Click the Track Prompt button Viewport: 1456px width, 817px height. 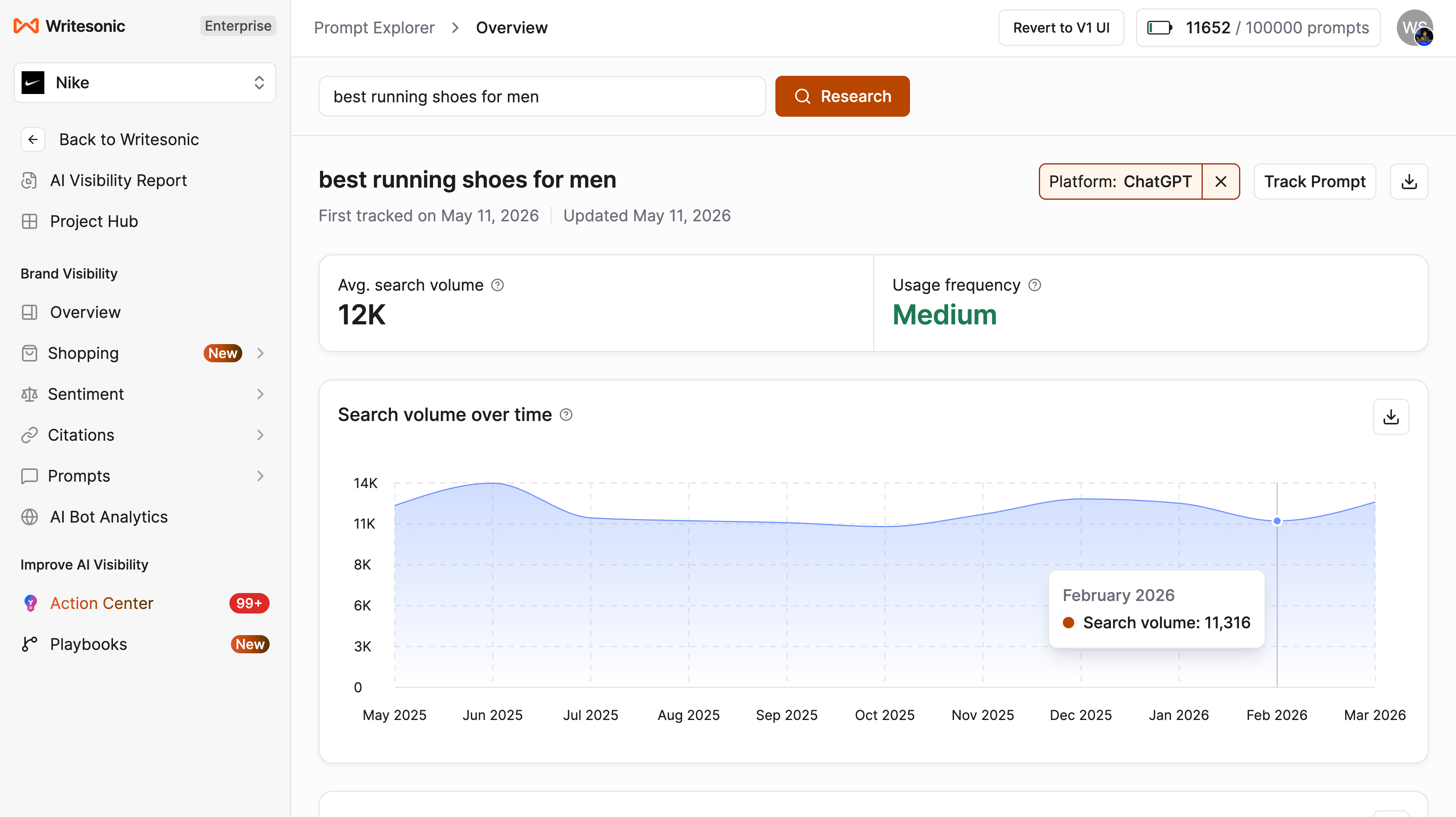tap(1315, 182)
